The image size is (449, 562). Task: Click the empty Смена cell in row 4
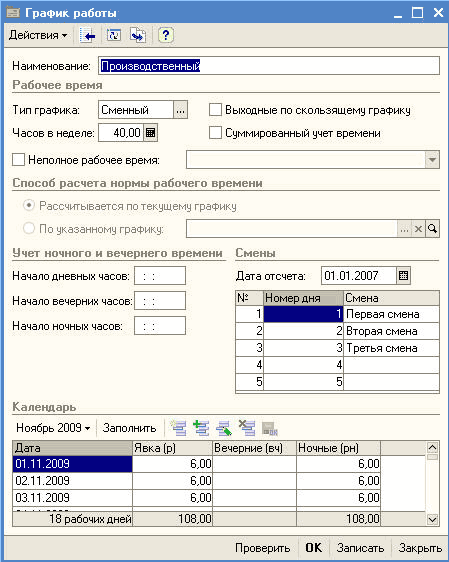[x=391, y=365]
